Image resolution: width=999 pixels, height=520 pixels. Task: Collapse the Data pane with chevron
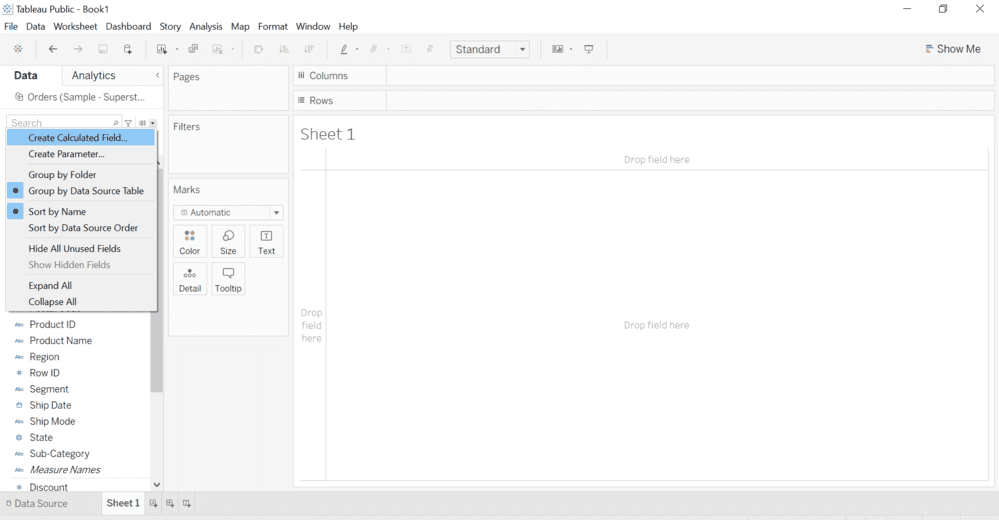pos(157,75)
